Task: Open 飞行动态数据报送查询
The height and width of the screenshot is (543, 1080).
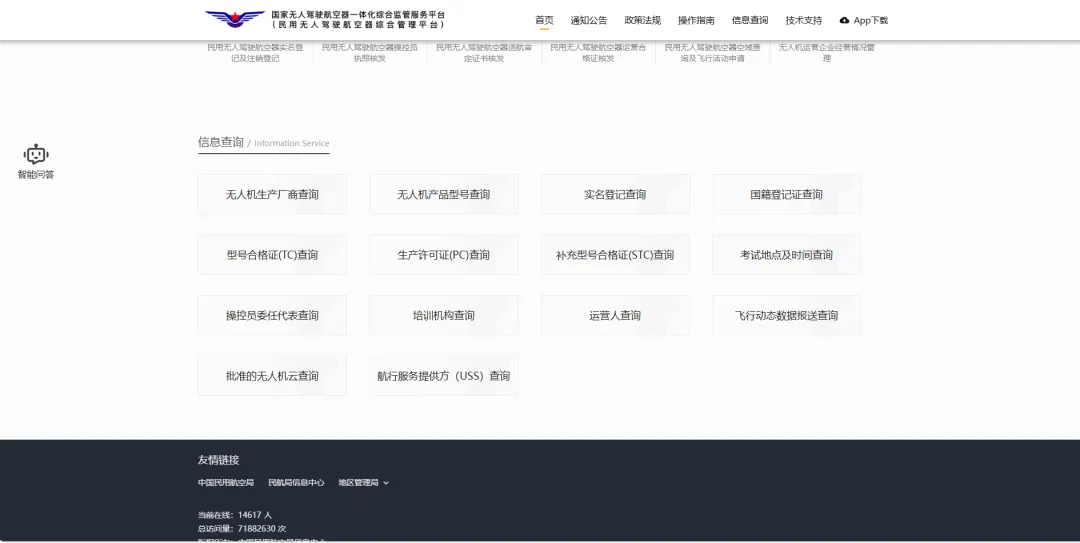Action: [x=787, y=316]
